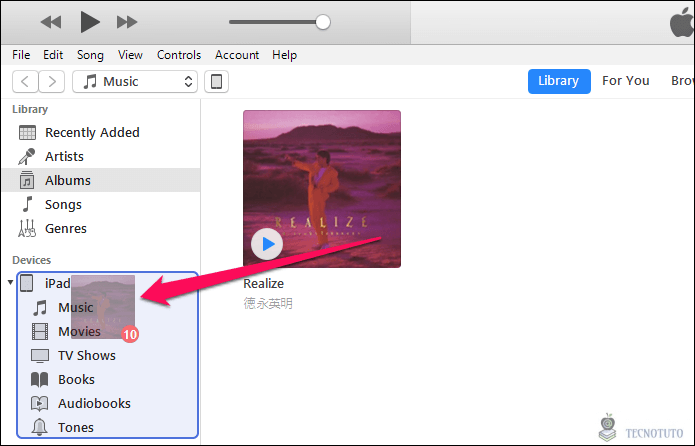Open the Song menu

90,55
